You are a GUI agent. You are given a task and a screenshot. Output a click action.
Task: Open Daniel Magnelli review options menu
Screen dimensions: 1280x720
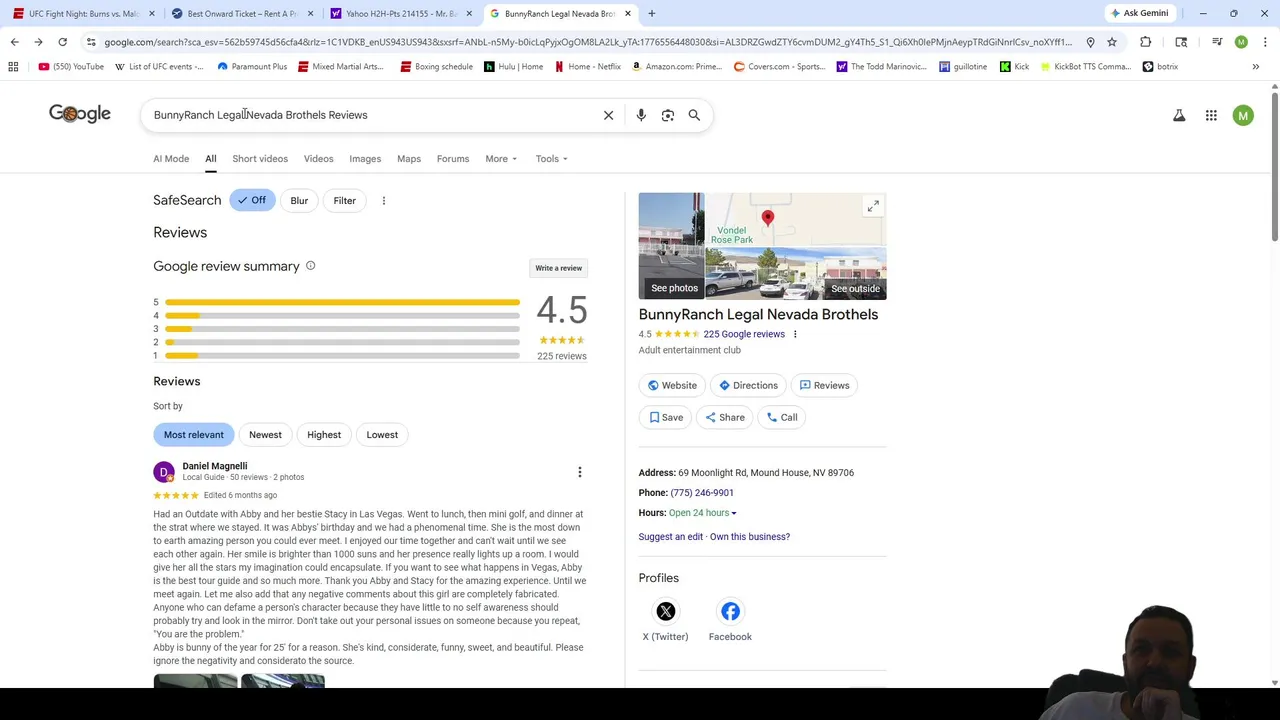(x=579, y=472)
